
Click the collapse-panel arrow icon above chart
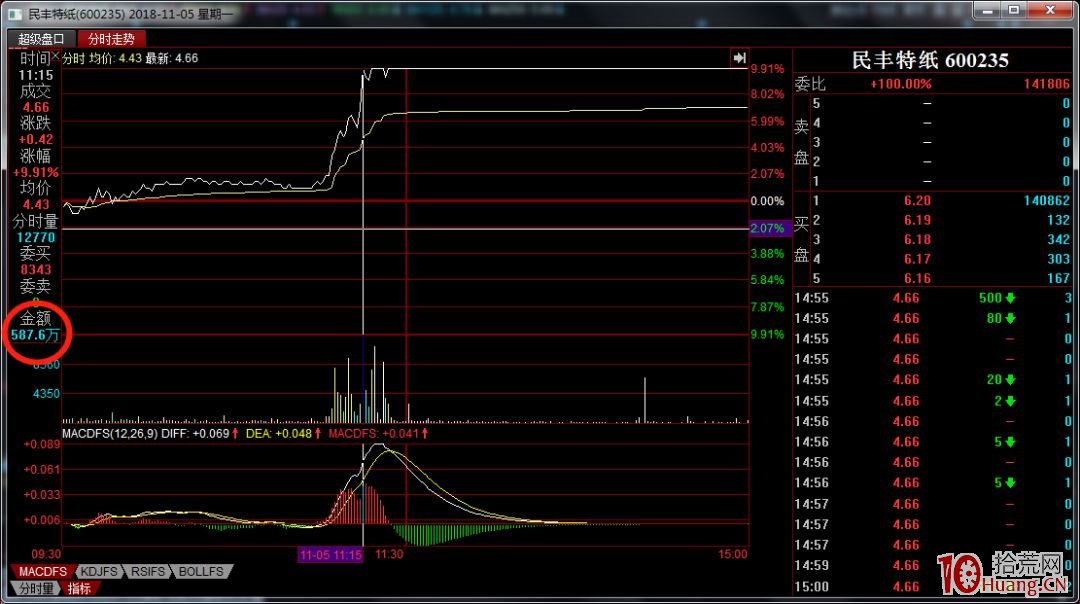coord(739,58)
